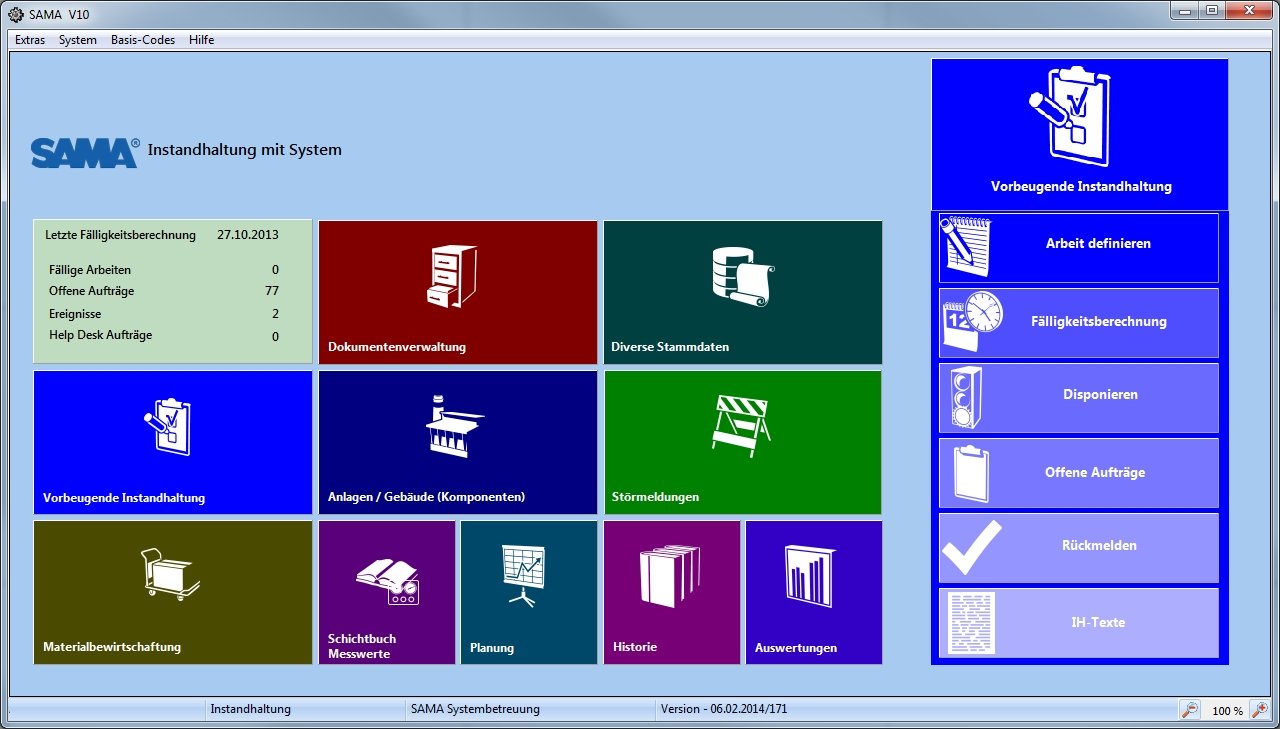Open the System menu

[78, 40]
